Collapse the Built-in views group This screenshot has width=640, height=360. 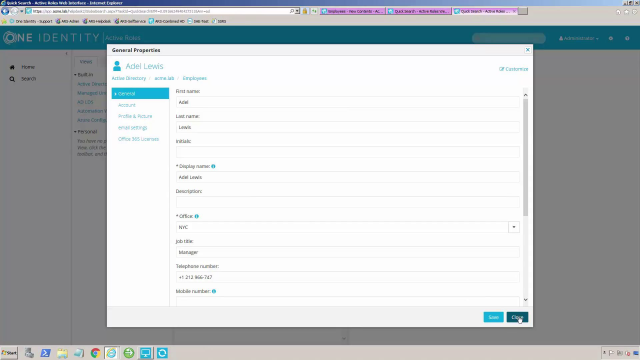[76, 75]
